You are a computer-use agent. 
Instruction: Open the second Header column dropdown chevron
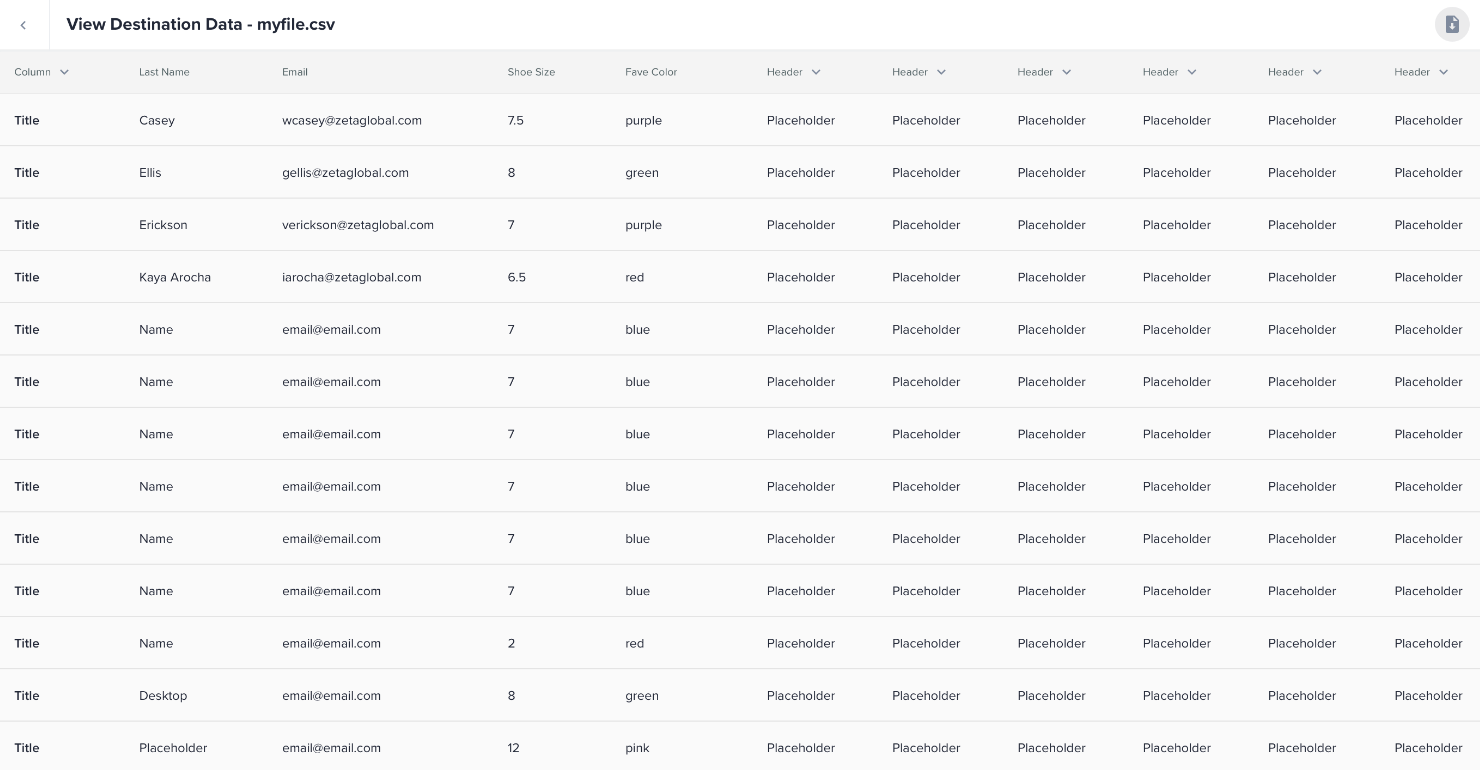click(x=941, y=72)
